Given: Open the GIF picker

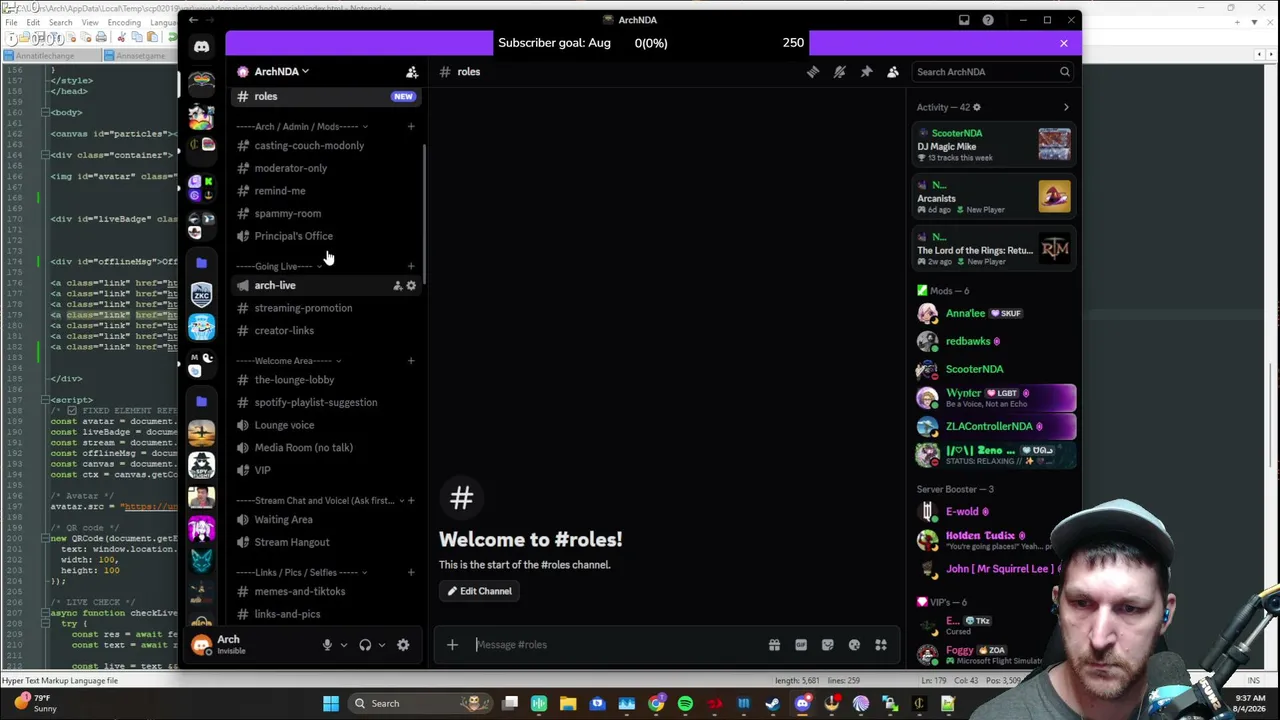Looking at the screenshot, I should (x=801, y=645).
